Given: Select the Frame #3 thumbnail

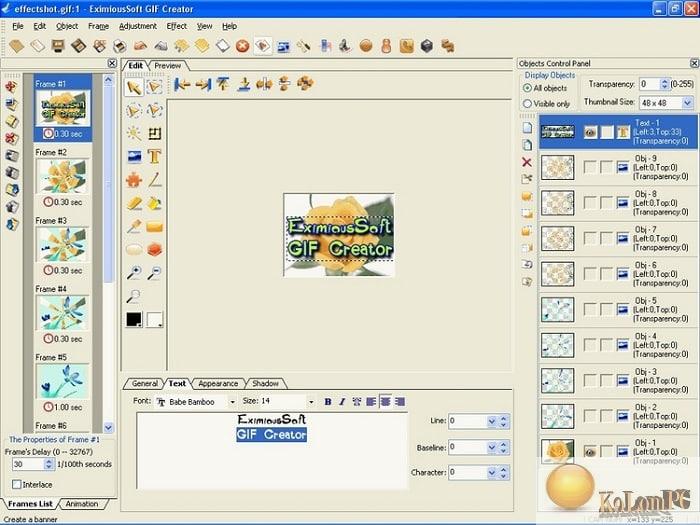Looking at the screenshot, I should coord(62,245).
